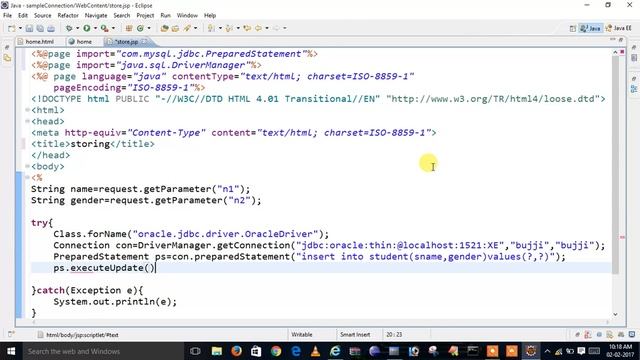
Task: Click the New file wizard toolbar icon
Action: (x=12, y=28)
